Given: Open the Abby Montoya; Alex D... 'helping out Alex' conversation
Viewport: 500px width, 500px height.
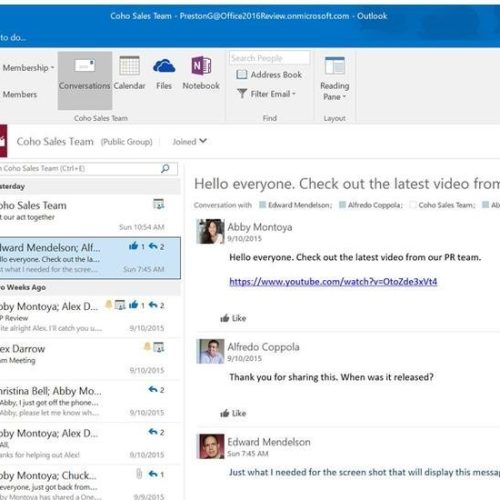Looking at the screenshot, I should coord(90,444).
